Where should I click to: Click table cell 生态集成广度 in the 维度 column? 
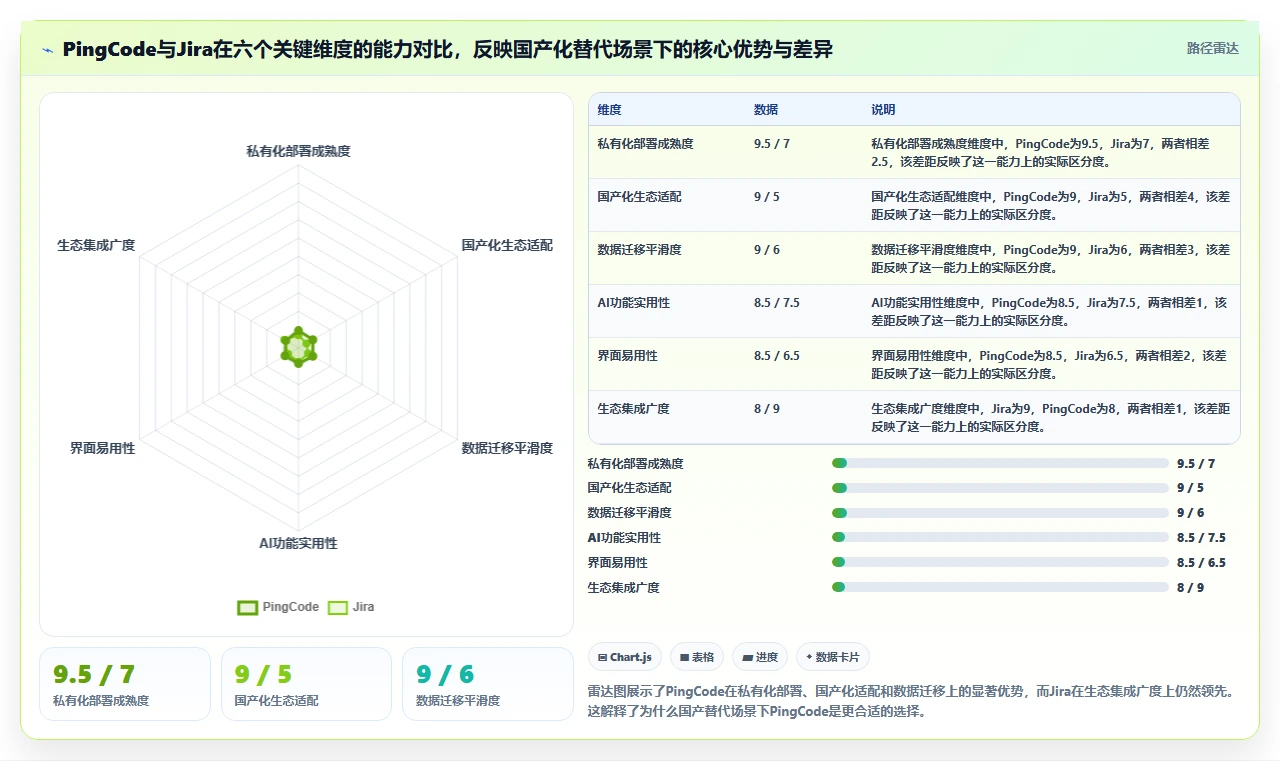click(633, 409)
